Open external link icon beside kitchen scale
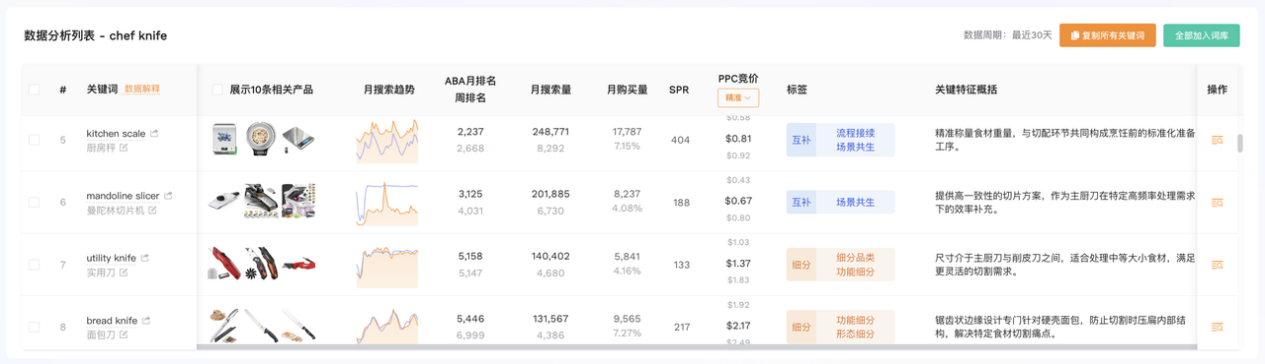Screen dimensions: 1265x364 pos(154,133)
